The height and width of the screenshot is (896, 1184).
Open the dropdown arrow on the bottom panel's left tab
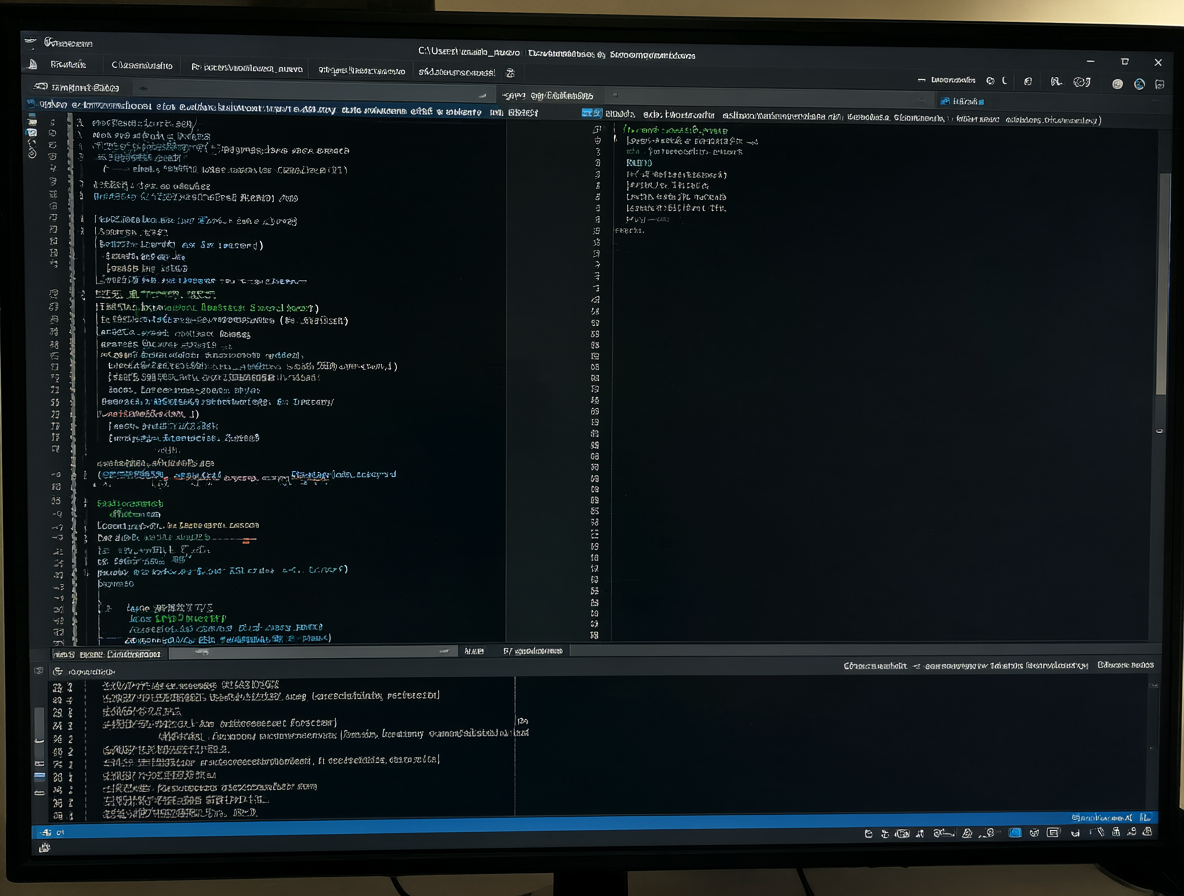click(444, 651)
